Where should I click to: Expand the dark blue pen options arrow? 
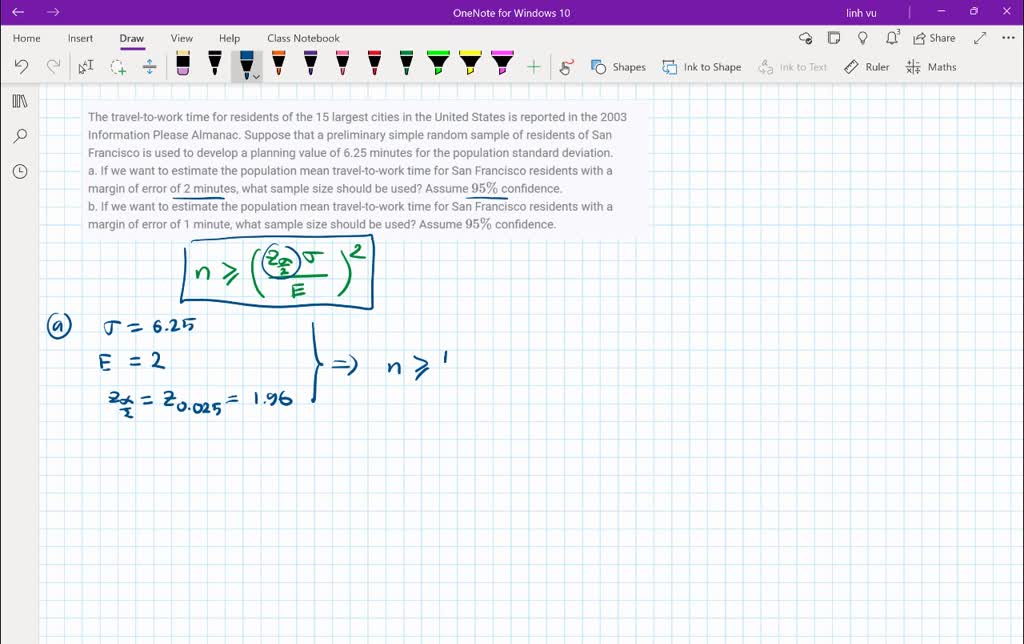(x=257, y=76)
